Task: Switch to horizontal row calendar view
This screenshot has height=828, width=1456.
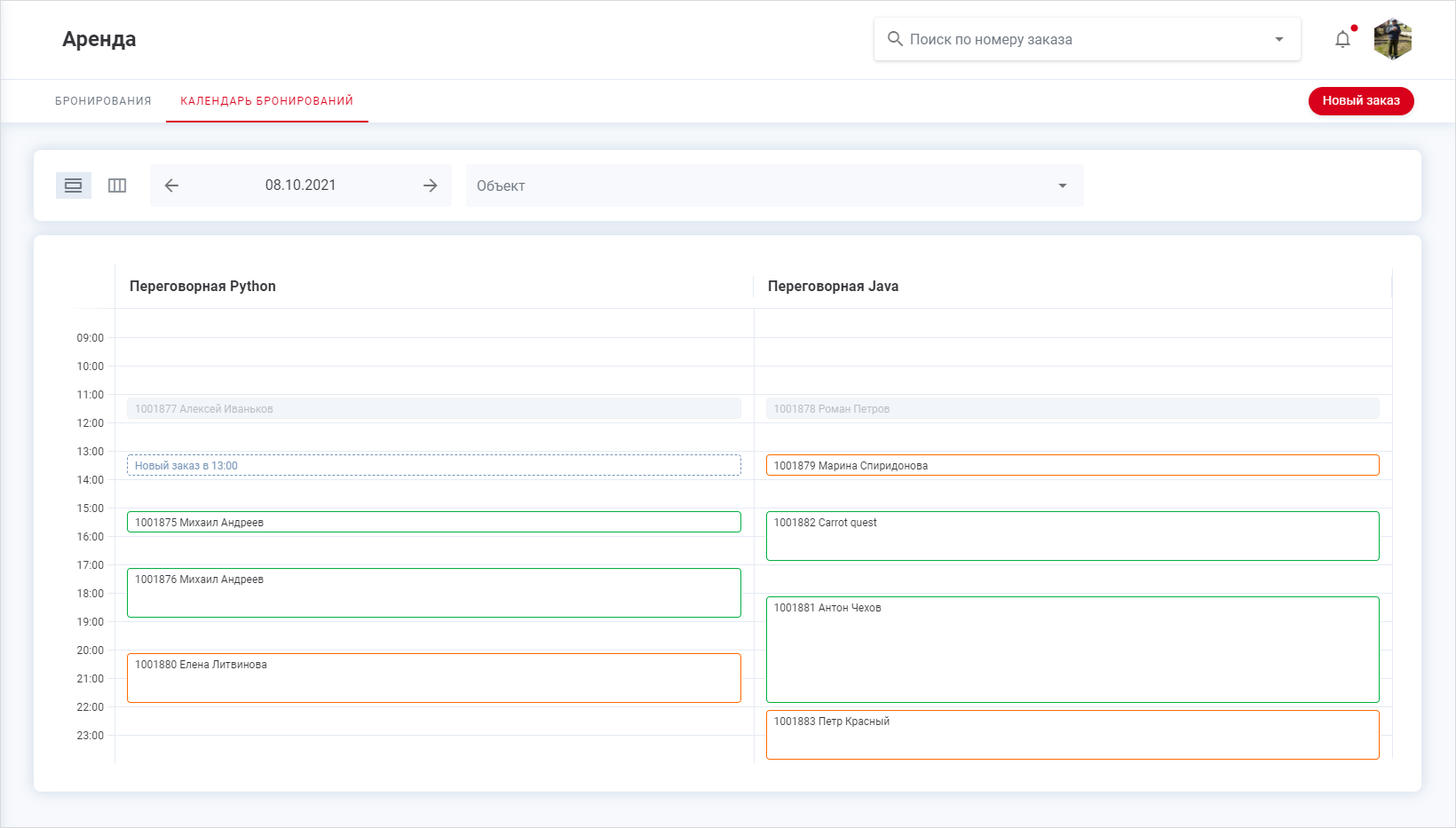Action: (x=74, y=185)
